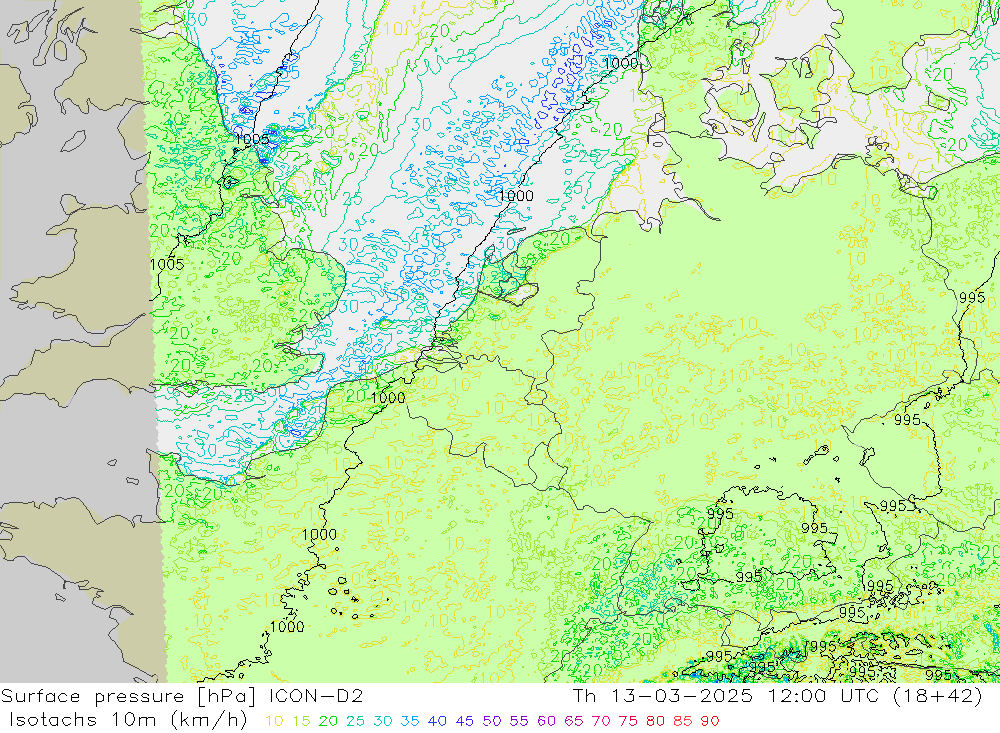The height and width of the screenshot is (733, 1000).
Task: Select the '75' value in isotach legend
Action: click(628, 722)
